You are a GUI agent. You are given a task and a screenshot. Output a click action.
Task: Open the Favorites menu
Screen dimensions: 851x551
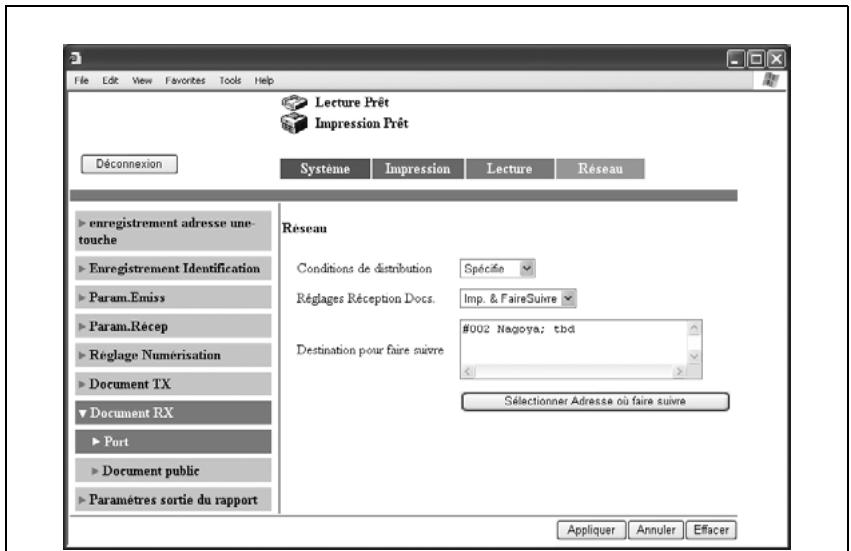point(185,80)
